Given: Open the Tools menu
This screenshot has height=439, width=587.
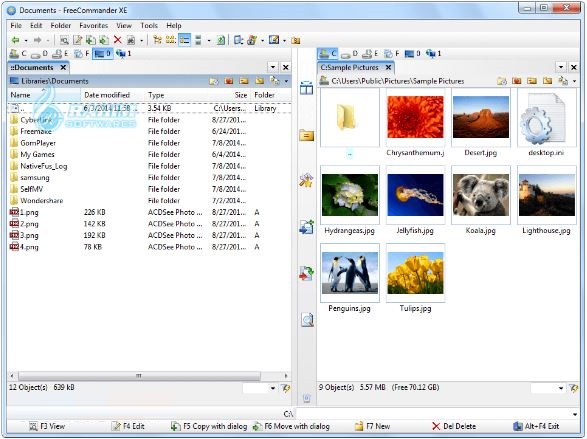Looking at the screenshot, I should coord(149,25).
